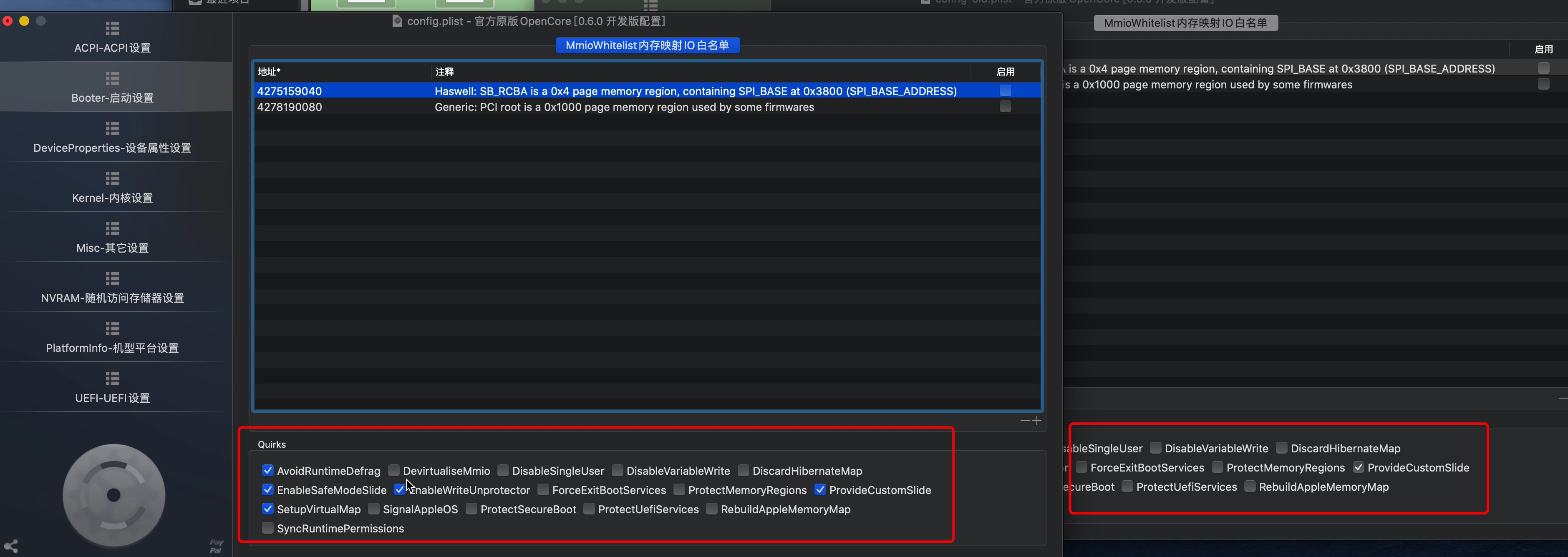Add a new MmioWhitelist entry with plus

(x=1036, y=421)
